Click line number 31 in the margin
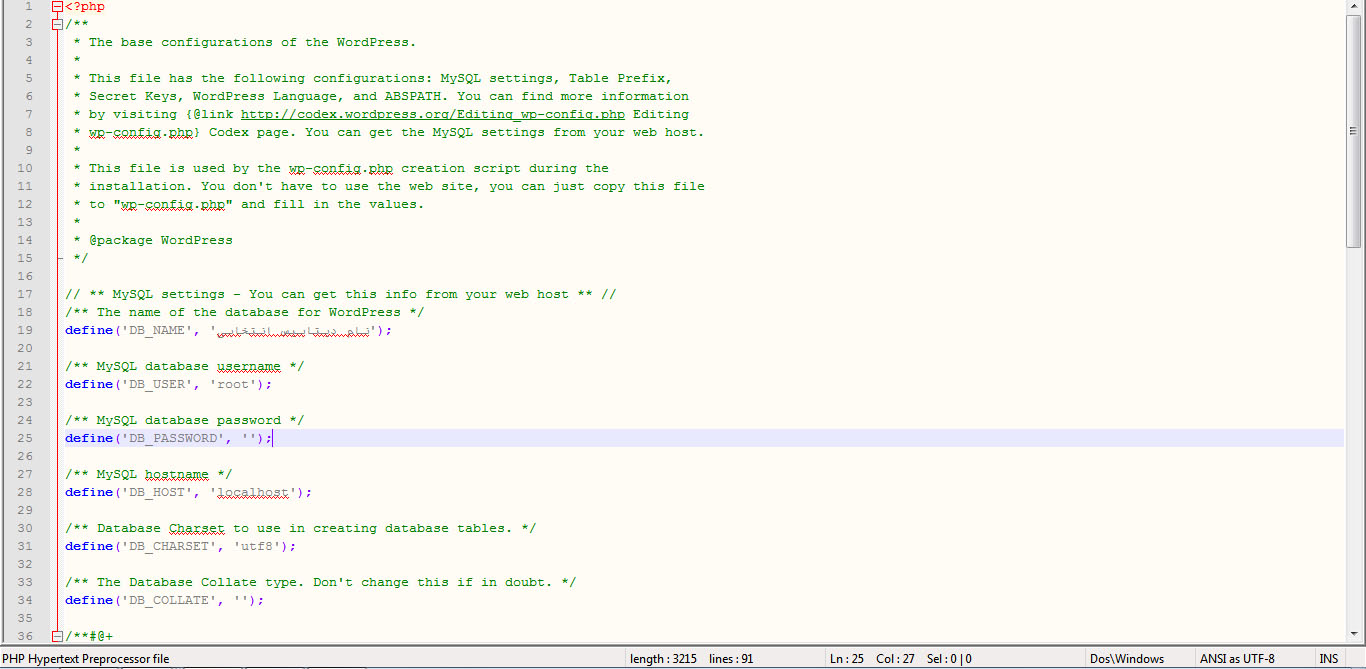Viewport: 1366px width, 669px height. pyautogui.click(x=25, y=546)
